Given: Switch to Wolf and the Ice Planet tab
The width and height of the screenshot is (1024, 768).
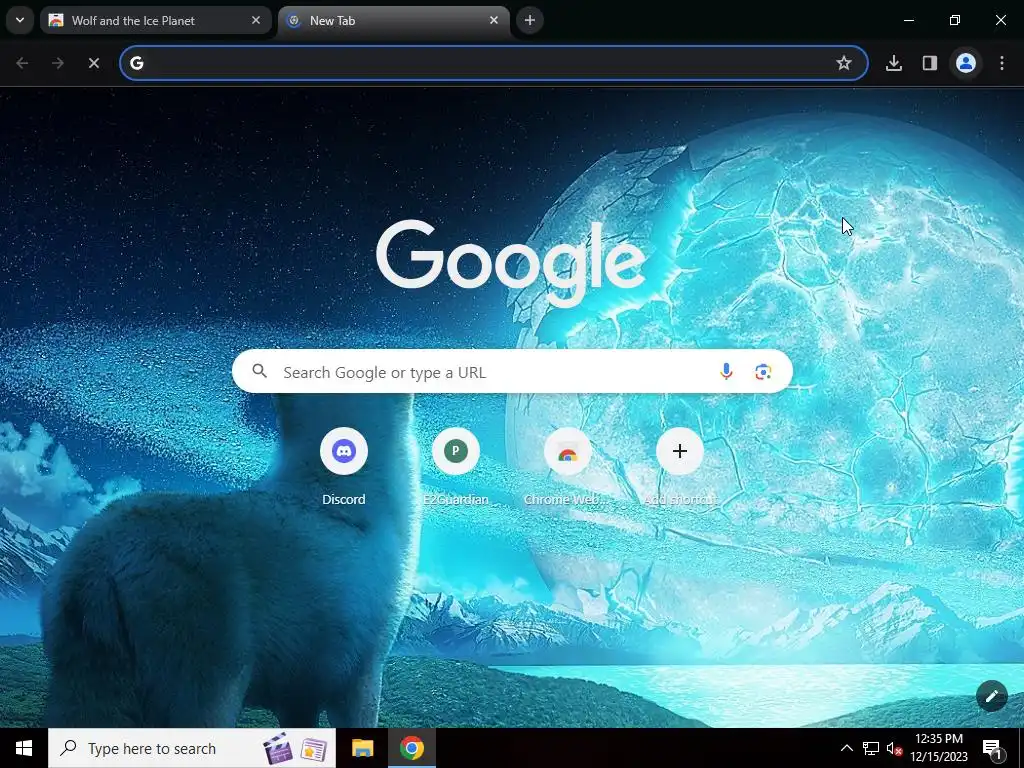Looking at the screenshot, I should [155, 20].
